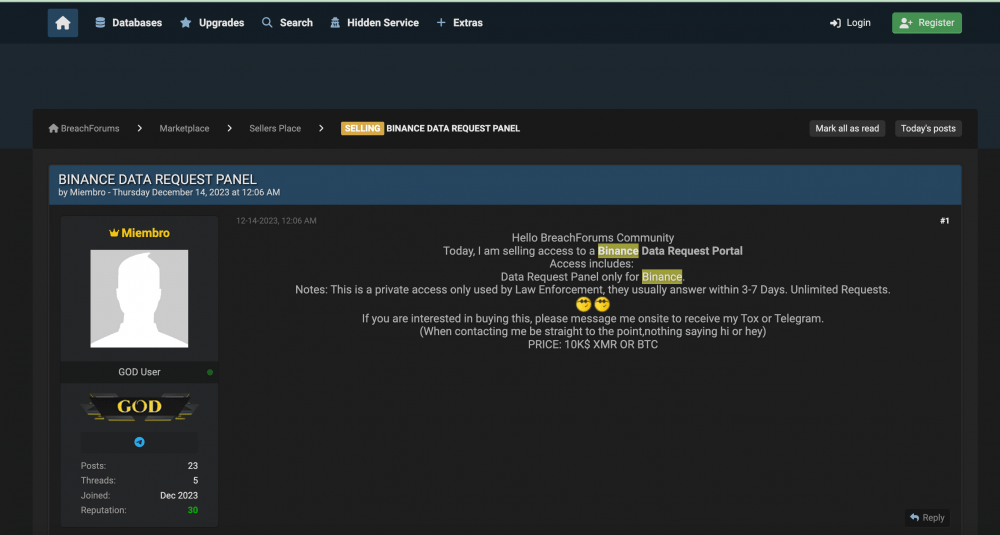Click the Extras plus icon
Screen dimensions: 1000x535
click(441, 23)
